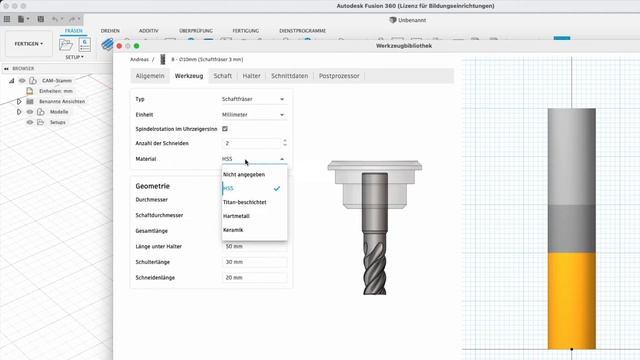
Task: Open the ADDITIV ribbon tab
Action: pos(149,31)
